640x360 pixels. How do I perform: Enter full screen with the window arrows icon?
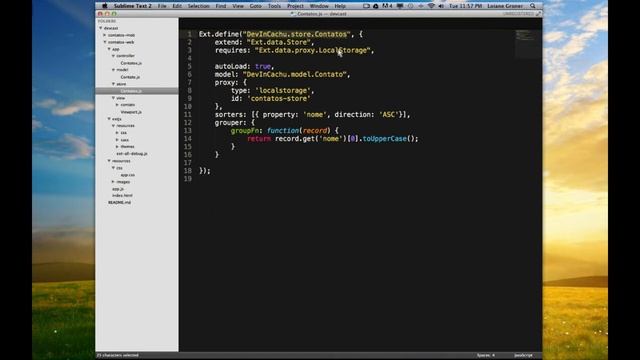tap(538, 14)
